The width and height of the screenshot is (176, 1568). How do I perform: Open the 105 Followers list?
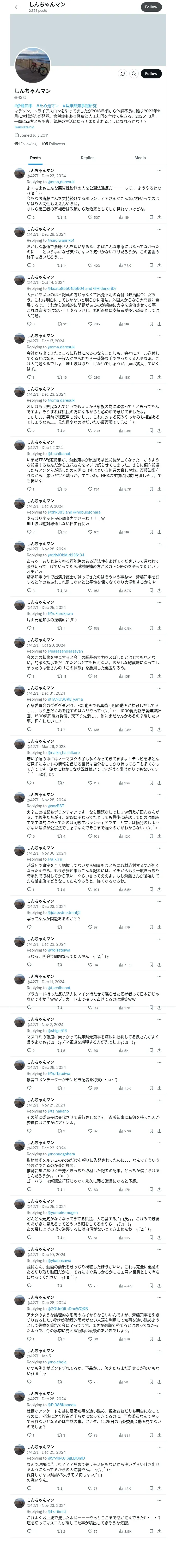coord(53,144)
